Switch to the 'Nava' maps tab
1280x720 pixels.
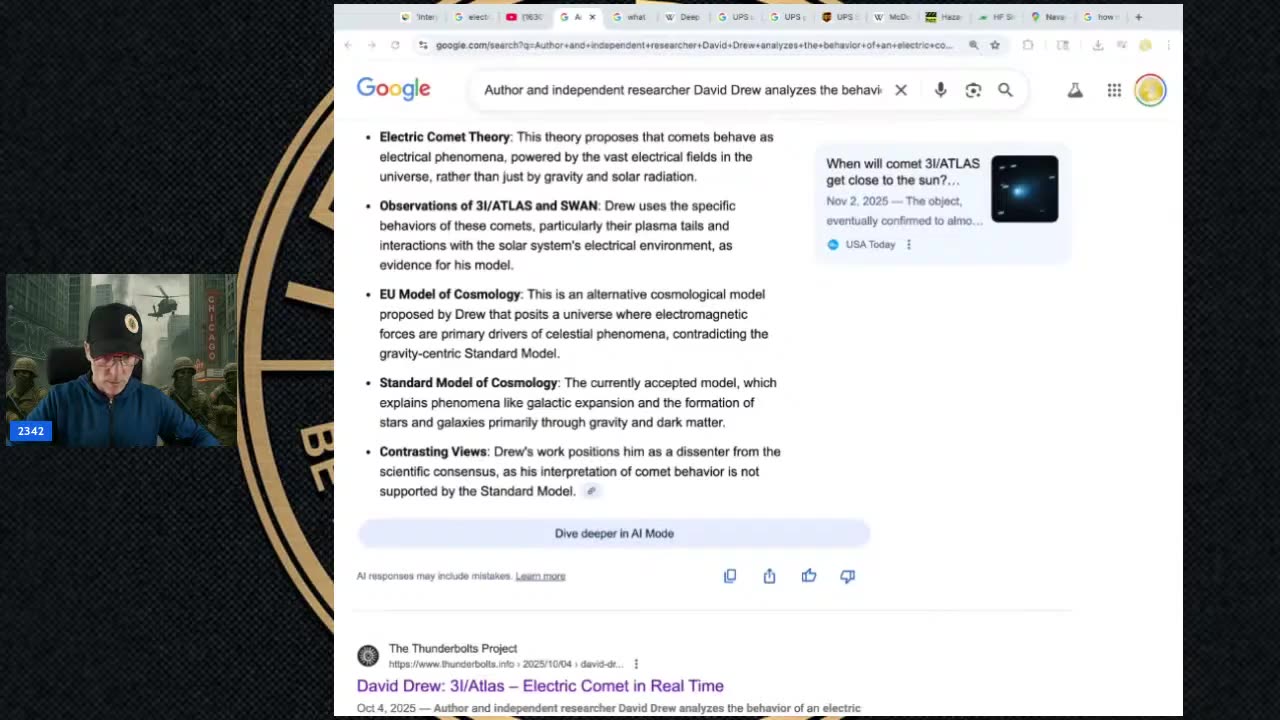[x=1049, y=17]
